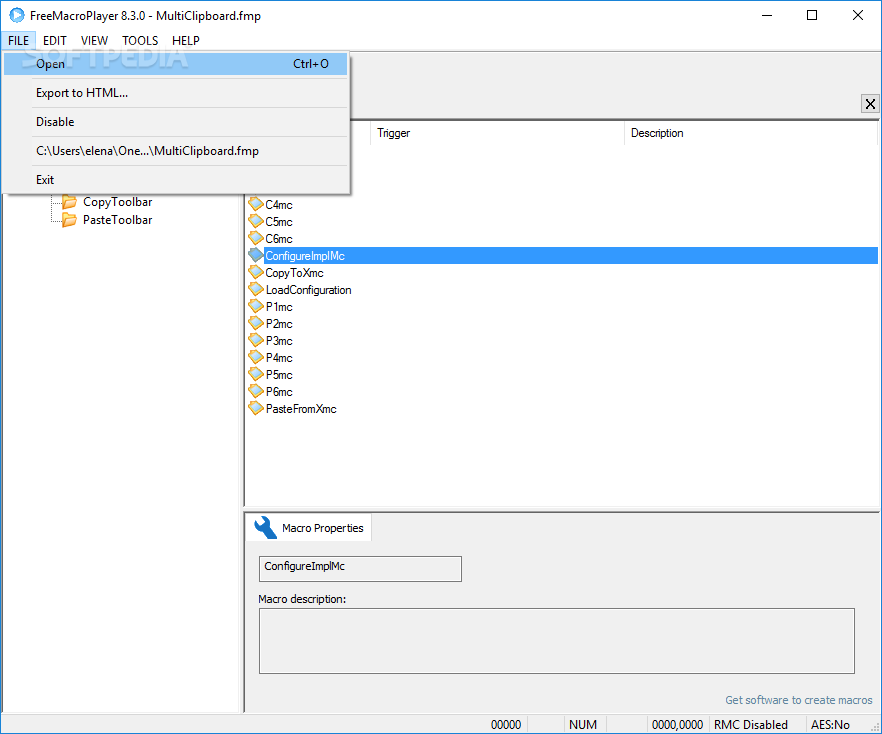This screenshot has width=882, height=734.
Task: Click the P4mc macro icon
Action: click(x=256, y=357)
